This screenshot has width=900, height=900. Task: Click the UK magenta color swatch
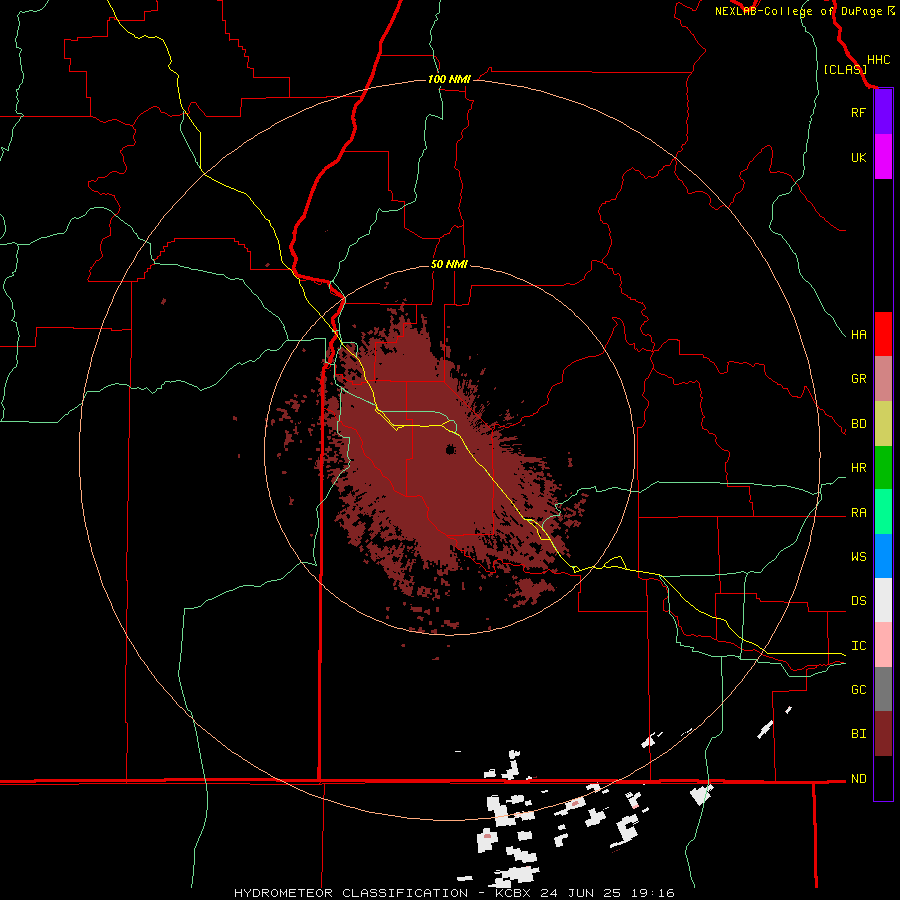coord(883,157)
